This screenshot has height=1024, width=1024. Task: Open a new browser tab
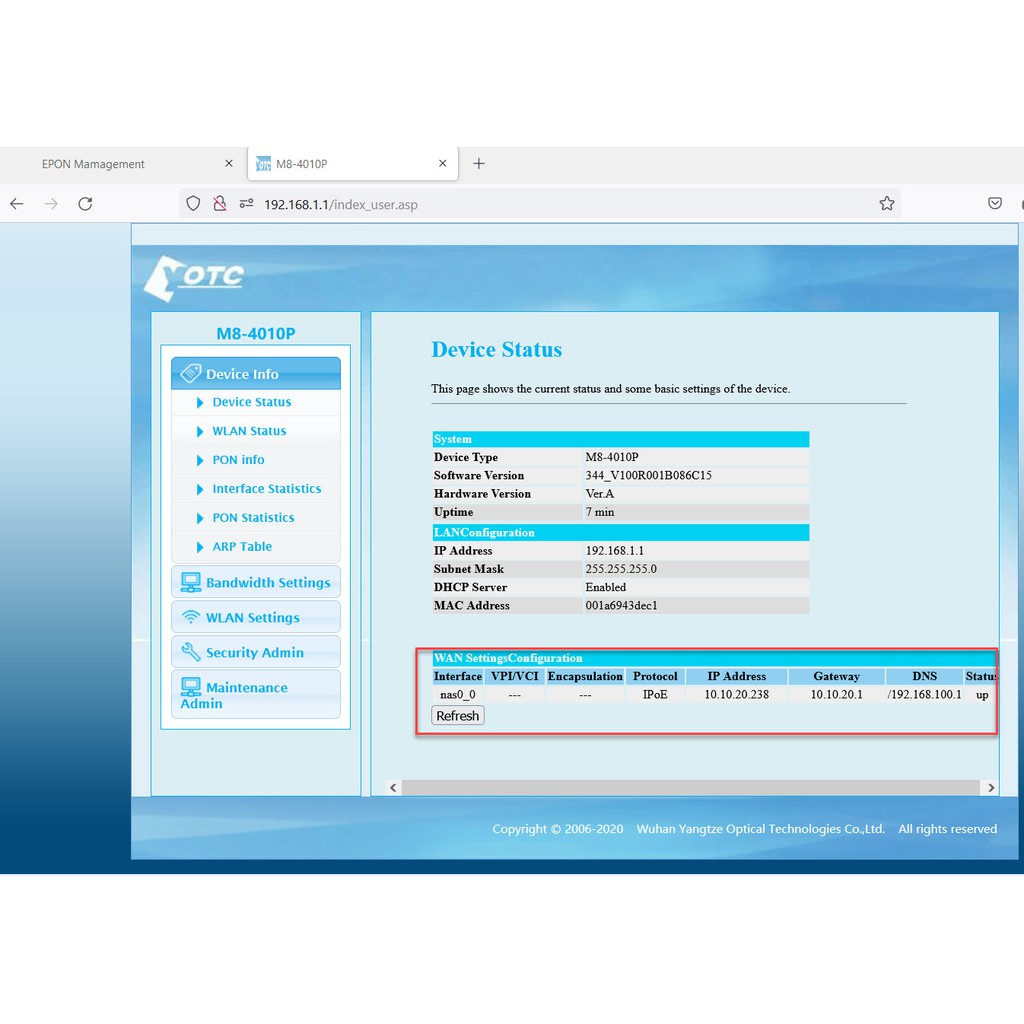click(x=479, y=164)
